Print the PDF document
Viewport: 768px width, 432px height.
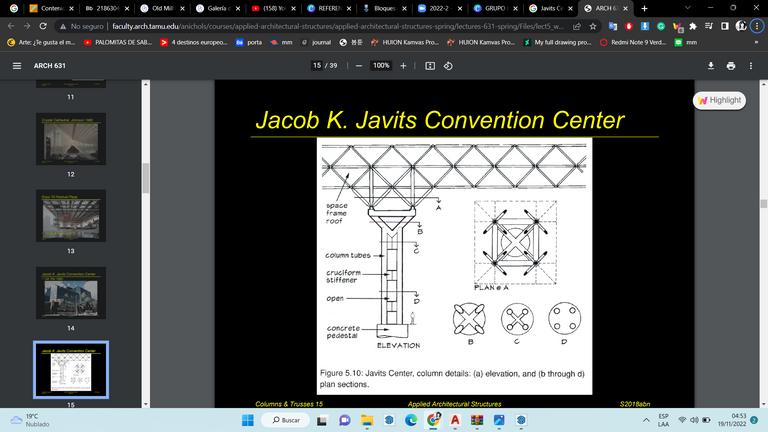pos(731,66)
